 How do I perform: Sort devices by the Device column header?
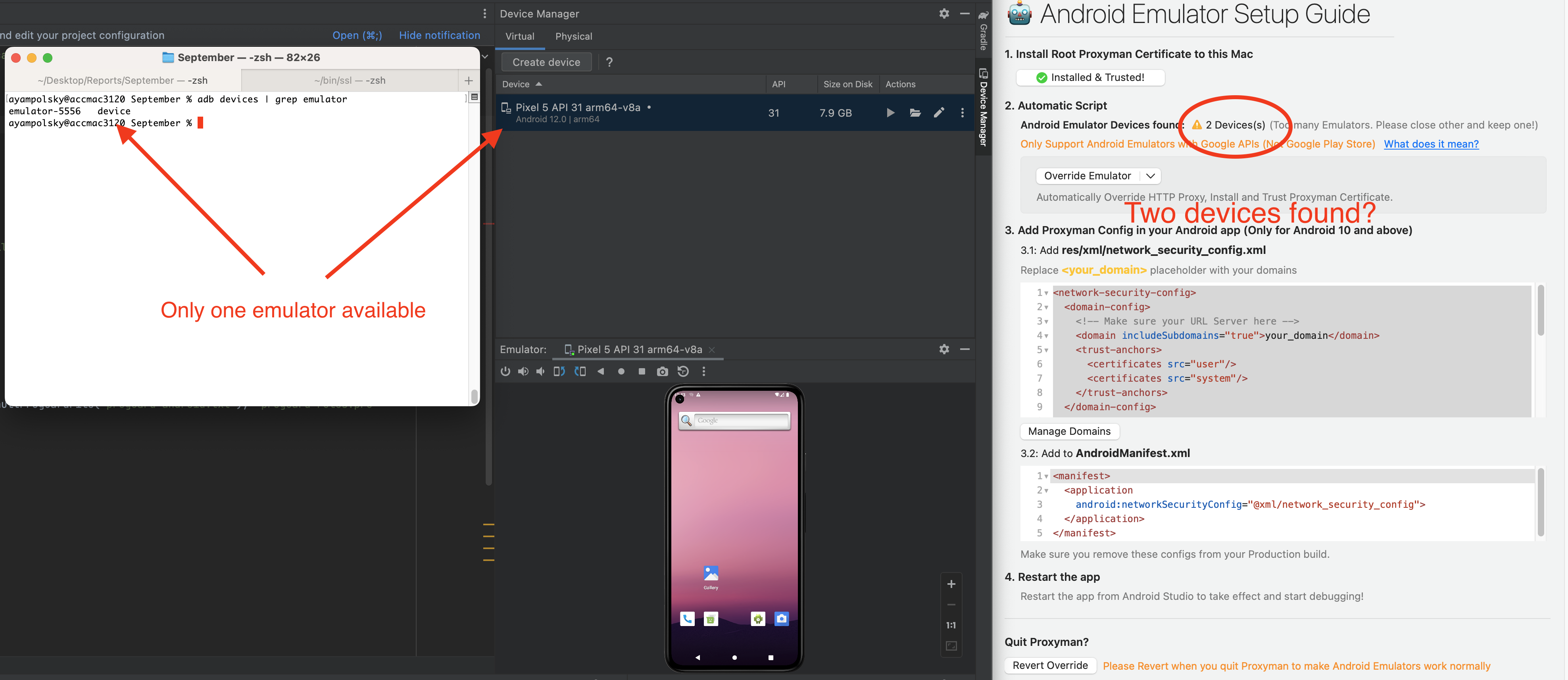point(516,84)
